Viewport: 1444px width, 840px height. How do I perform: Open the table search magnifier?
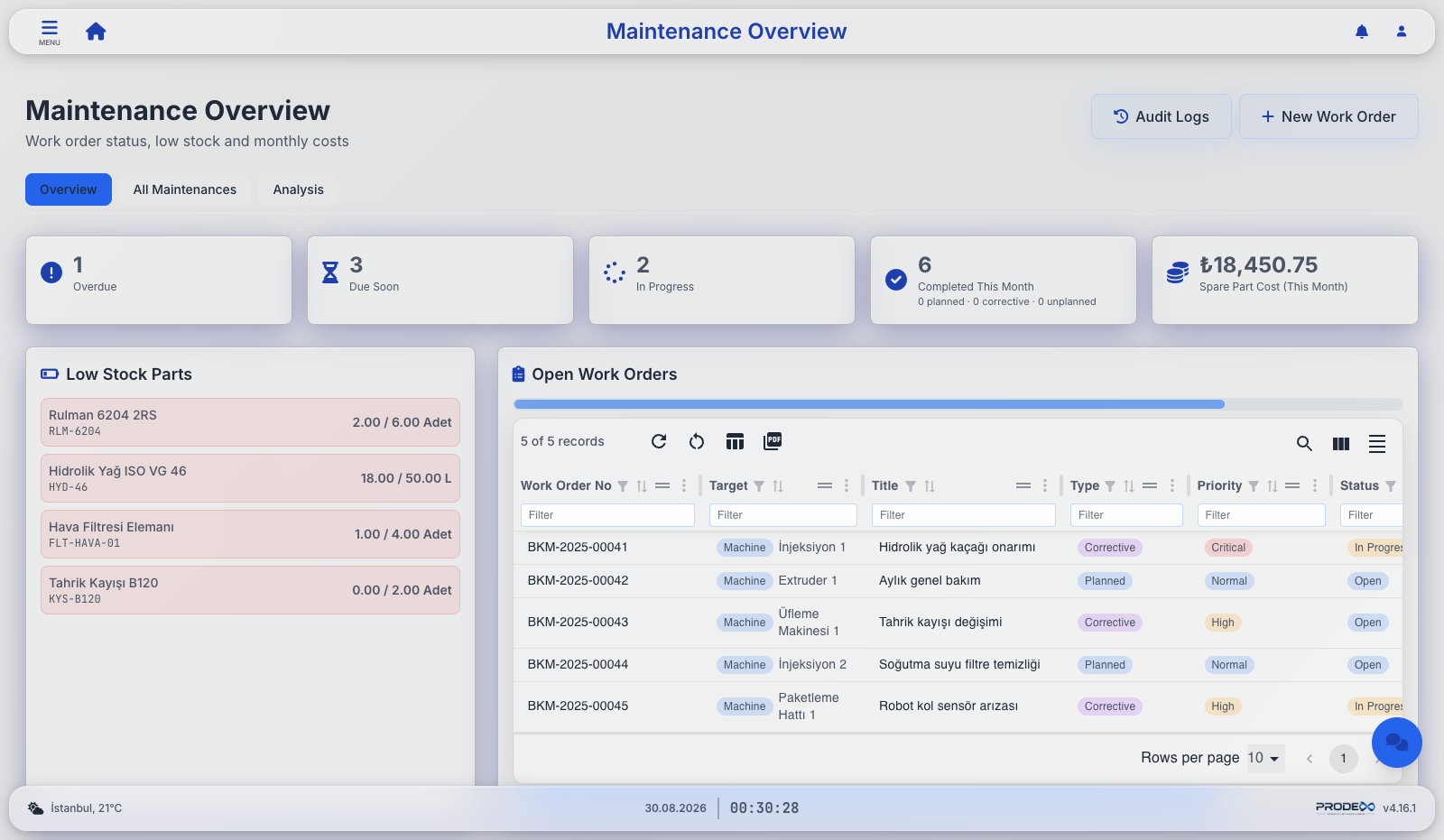[1304, 443]
